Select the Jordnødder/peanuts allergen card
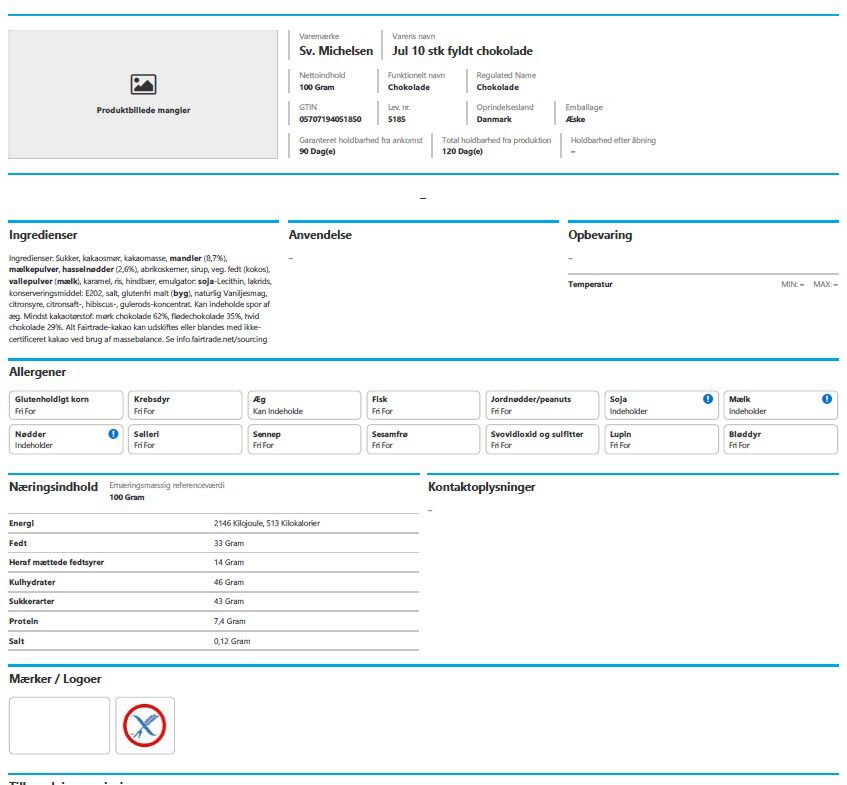This screenshot has height=785, width=847. [x=542, y=405]
